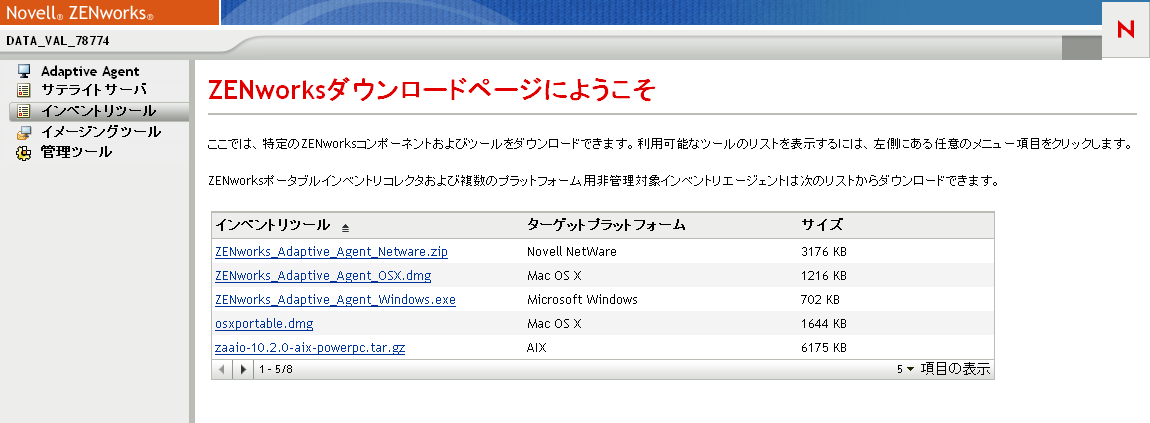Open サテライトサーバ menu item

(94, 90)
